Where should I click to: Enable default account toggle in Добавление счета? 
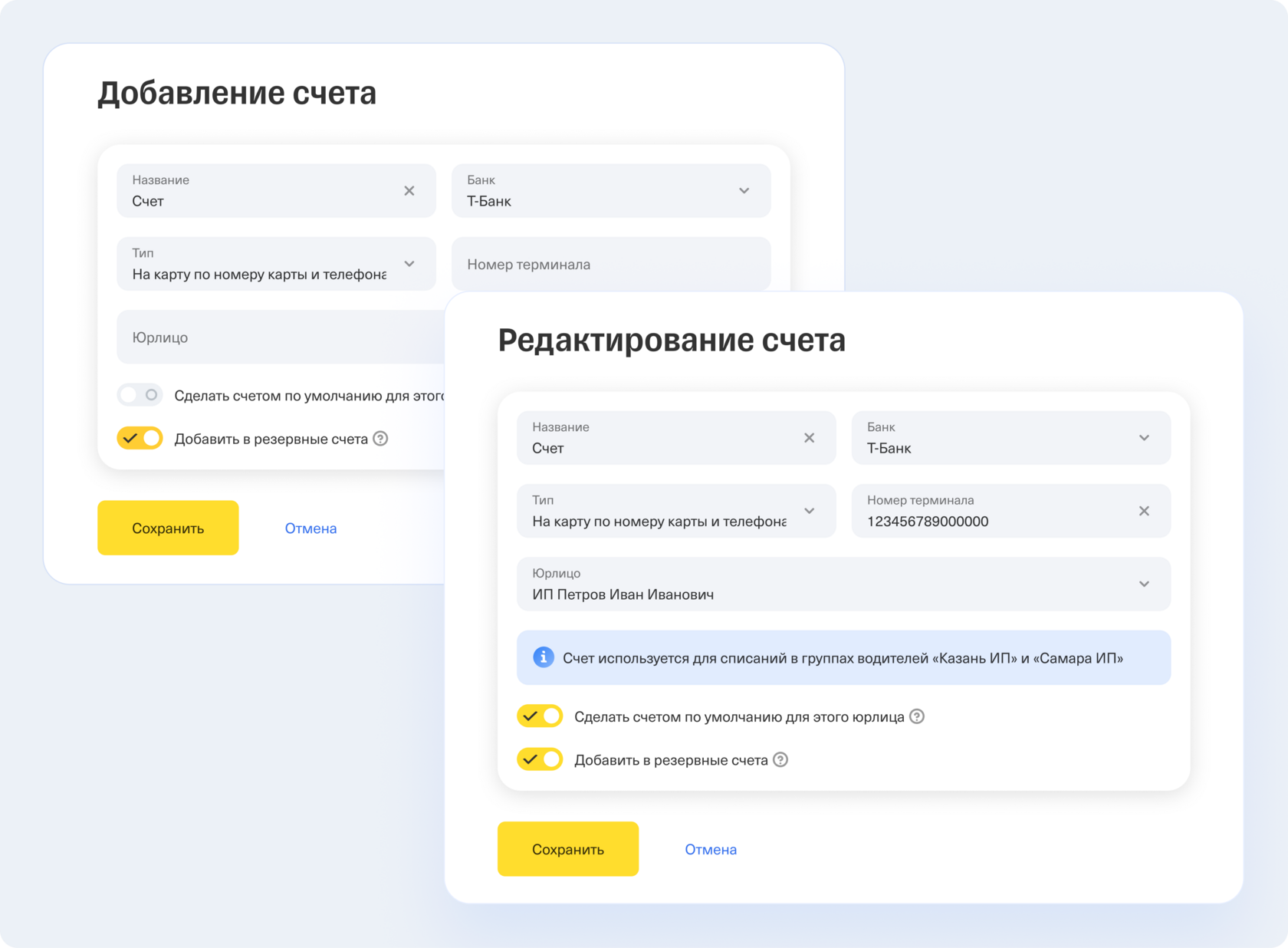coord(140,395)
